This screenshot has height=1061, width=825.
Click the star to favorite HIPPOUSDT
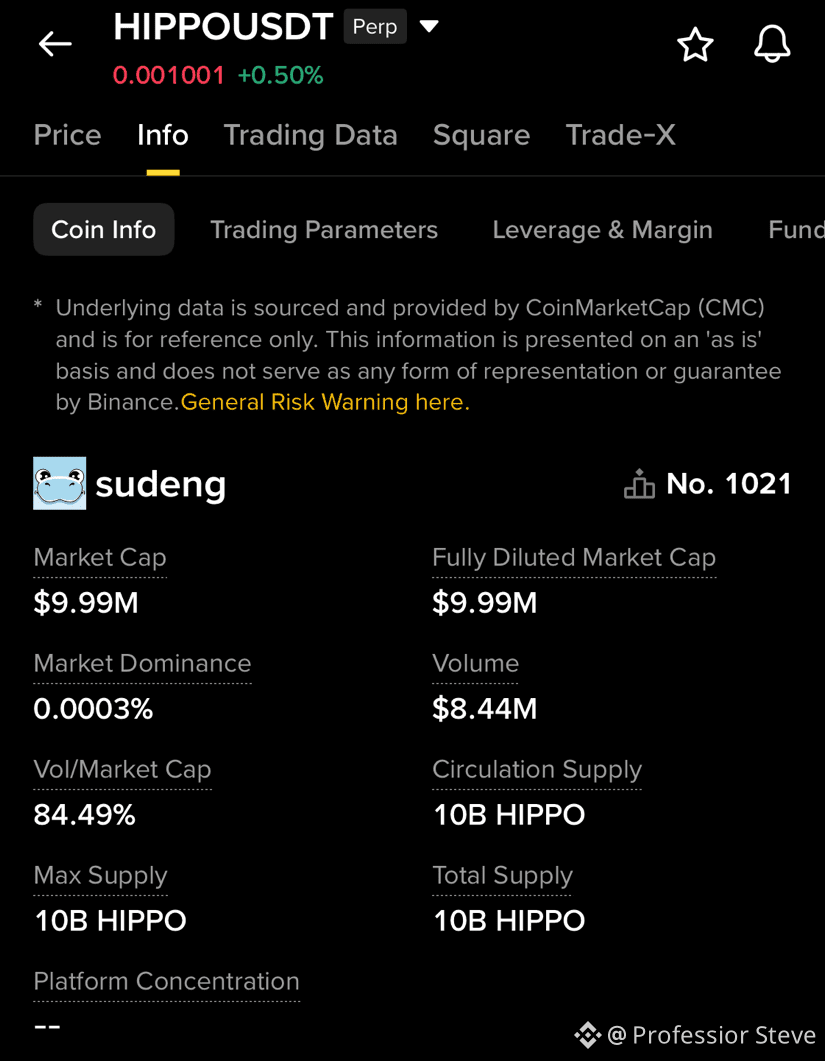pos(695,44)
